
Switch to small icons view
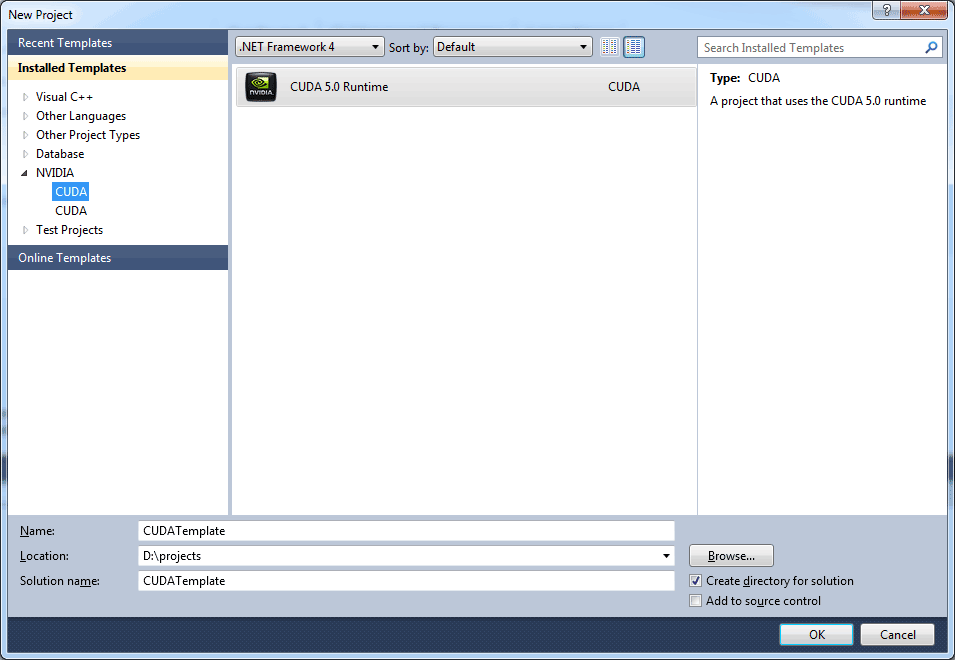[x=609, y=47]
